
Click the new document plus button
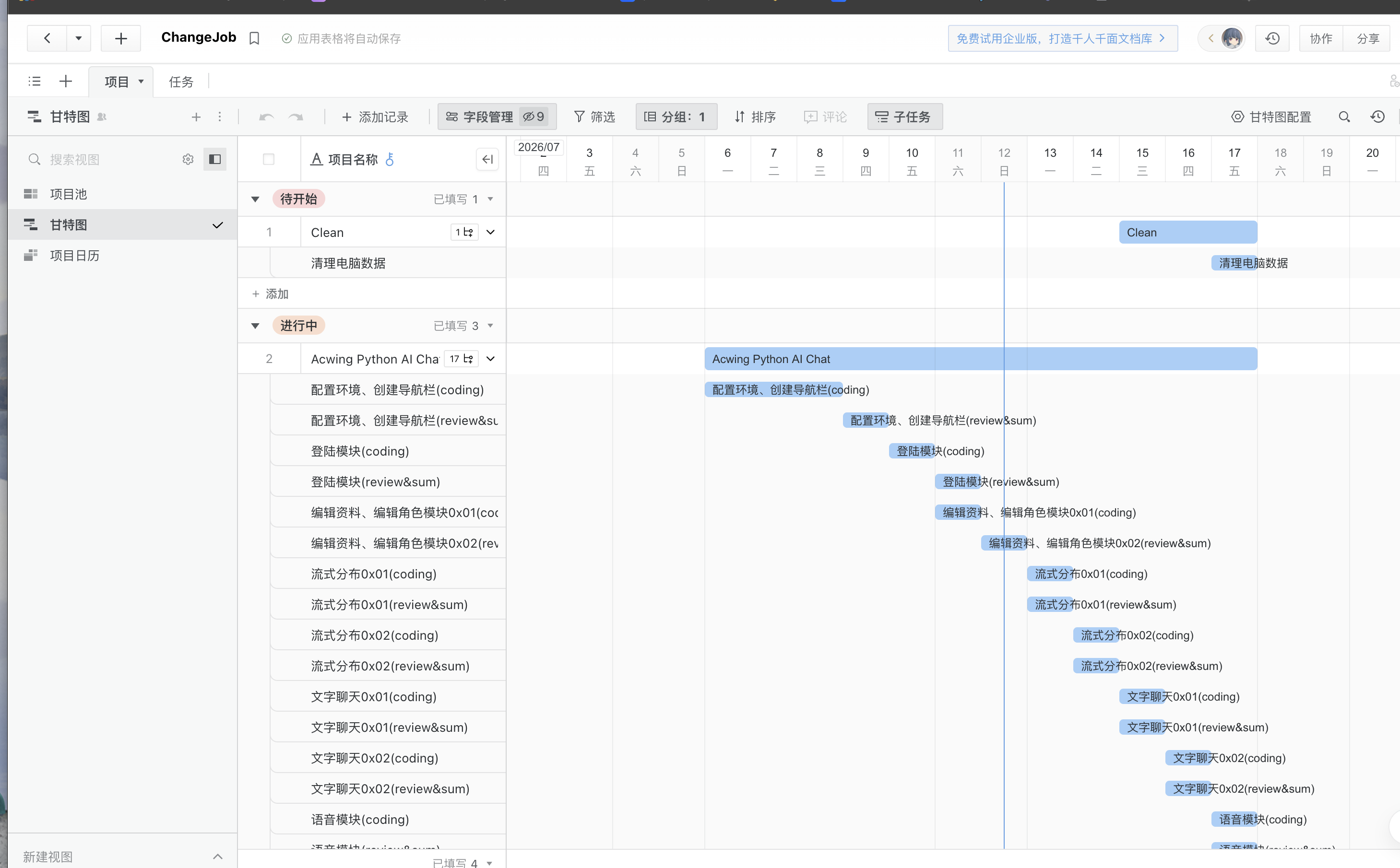[x=120, y=38]
